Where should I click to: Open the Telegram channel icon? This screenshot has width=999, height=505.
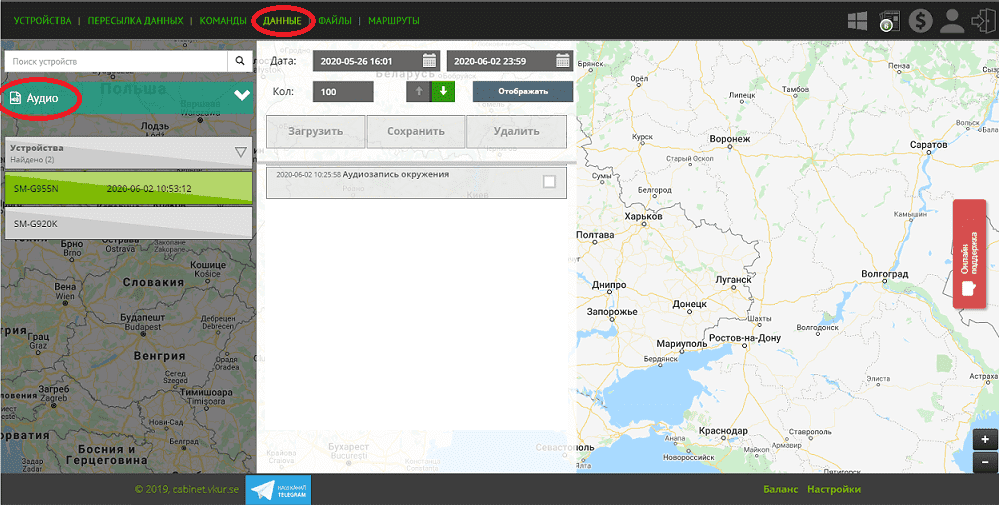(x=278, y=489)
